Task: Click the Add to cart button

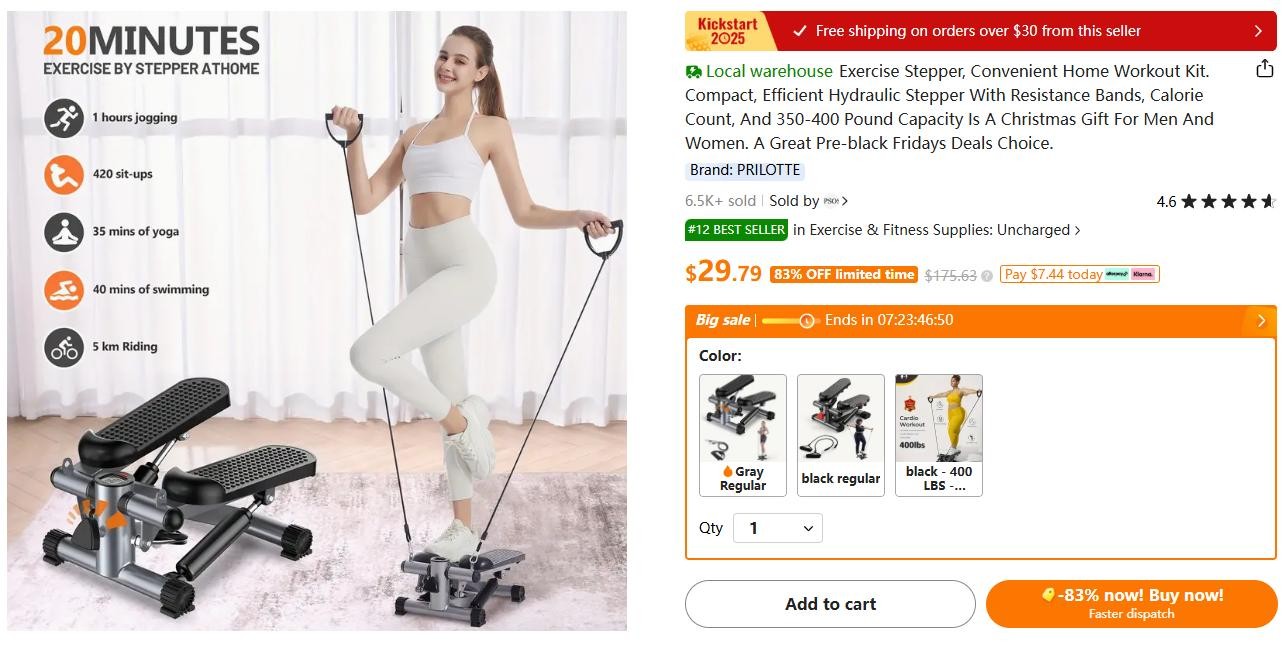Action: (x=830, y=604)
